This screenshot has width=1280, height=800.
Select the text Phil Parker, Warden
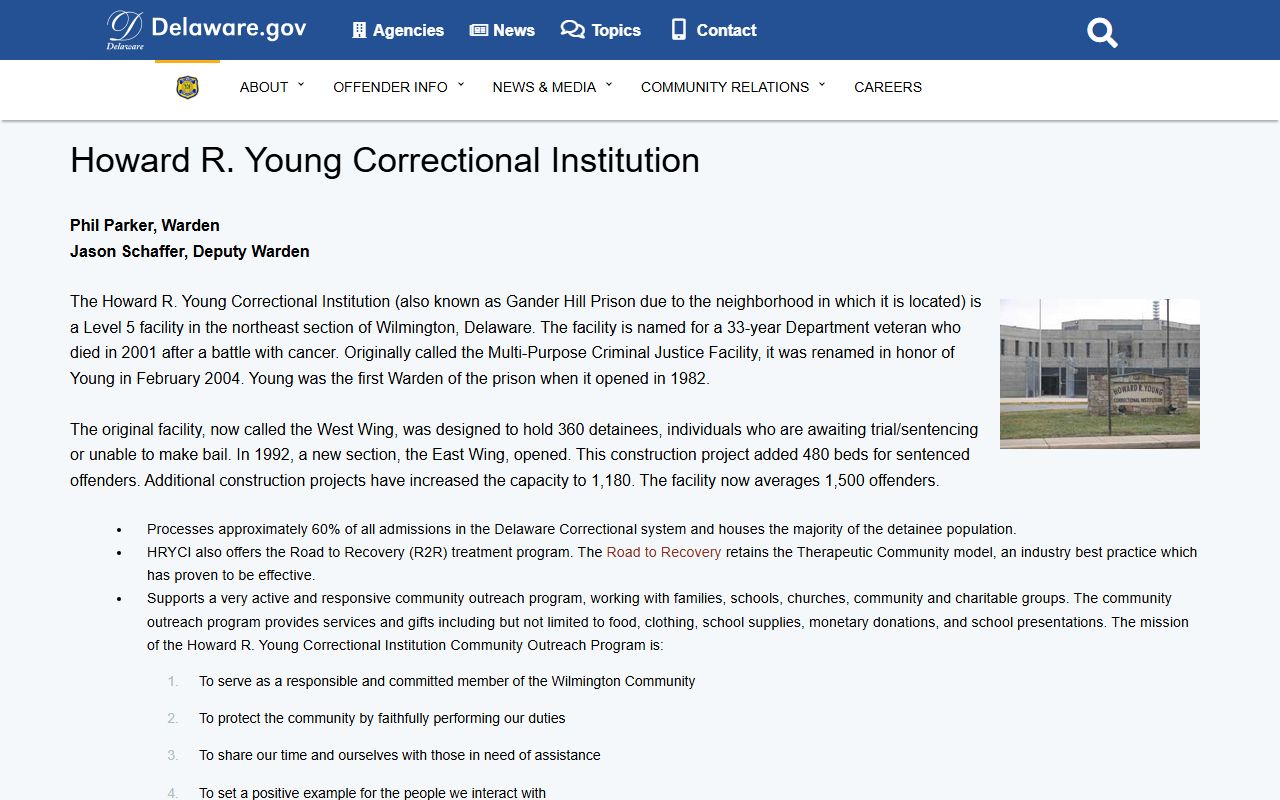click(145, 225)
